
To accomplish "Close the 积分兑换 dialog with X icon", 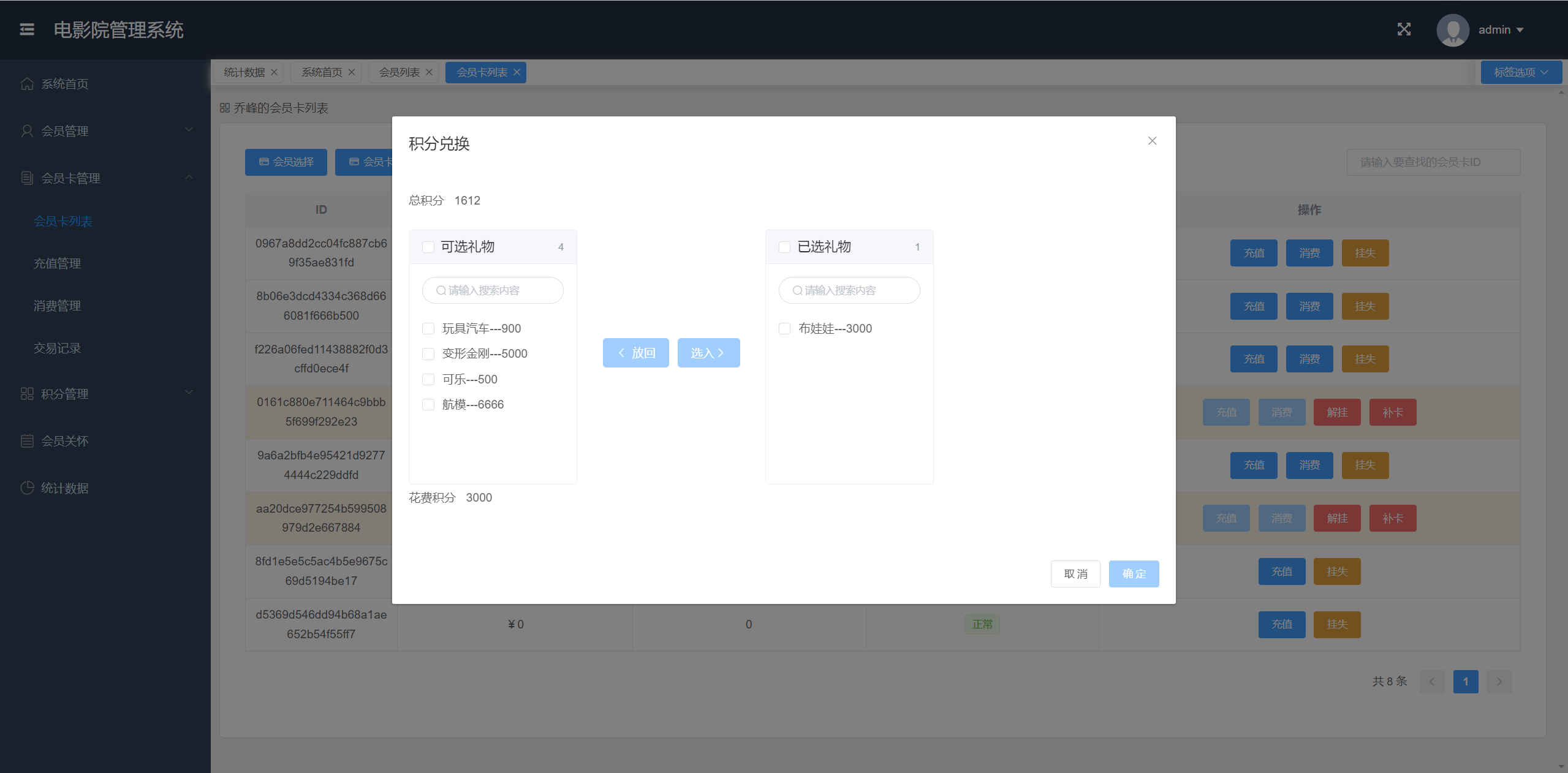I will point(1152,141).
